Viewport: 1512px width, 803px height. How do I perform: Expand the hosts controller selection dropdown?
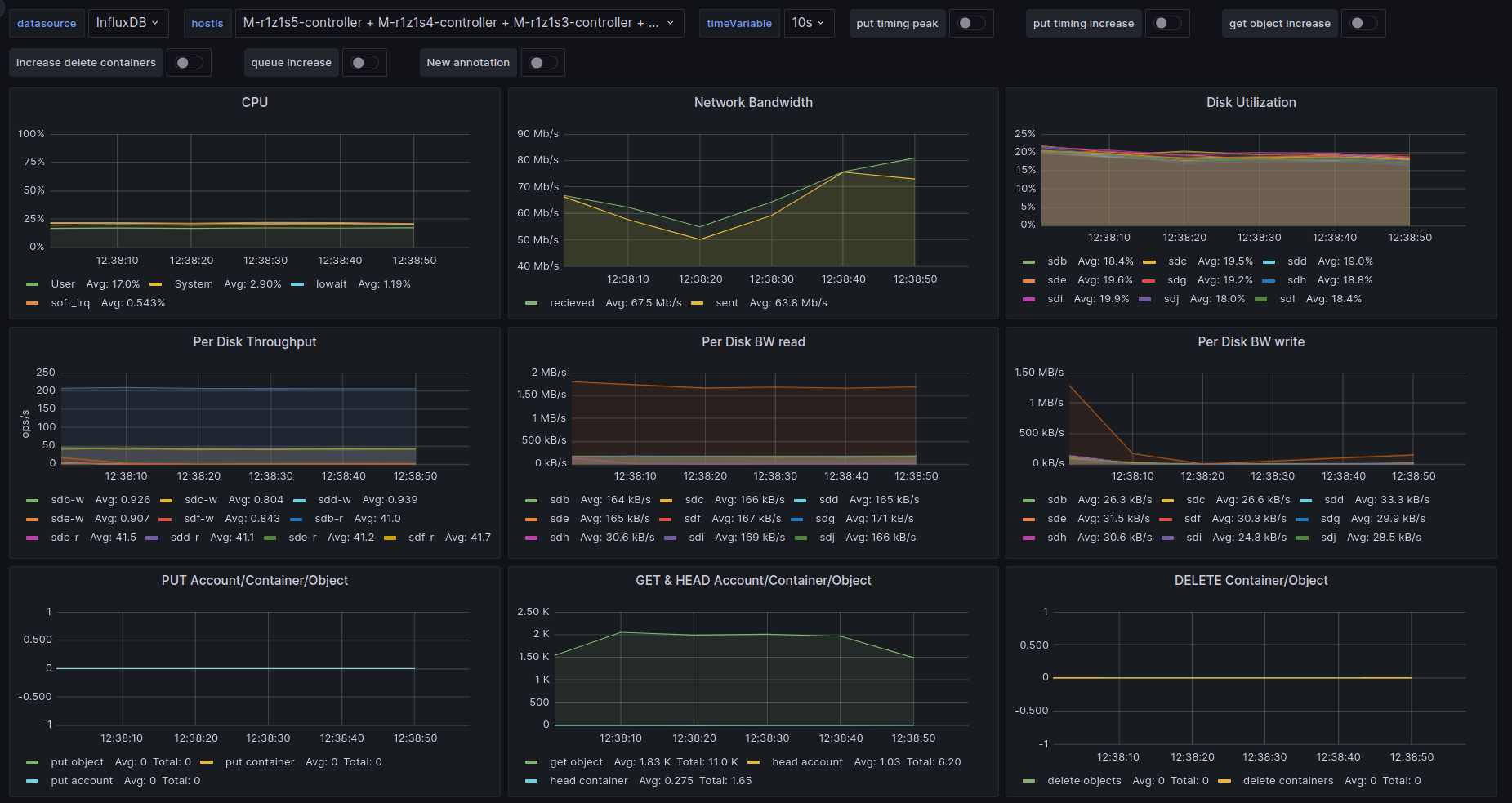coord(458,23)
